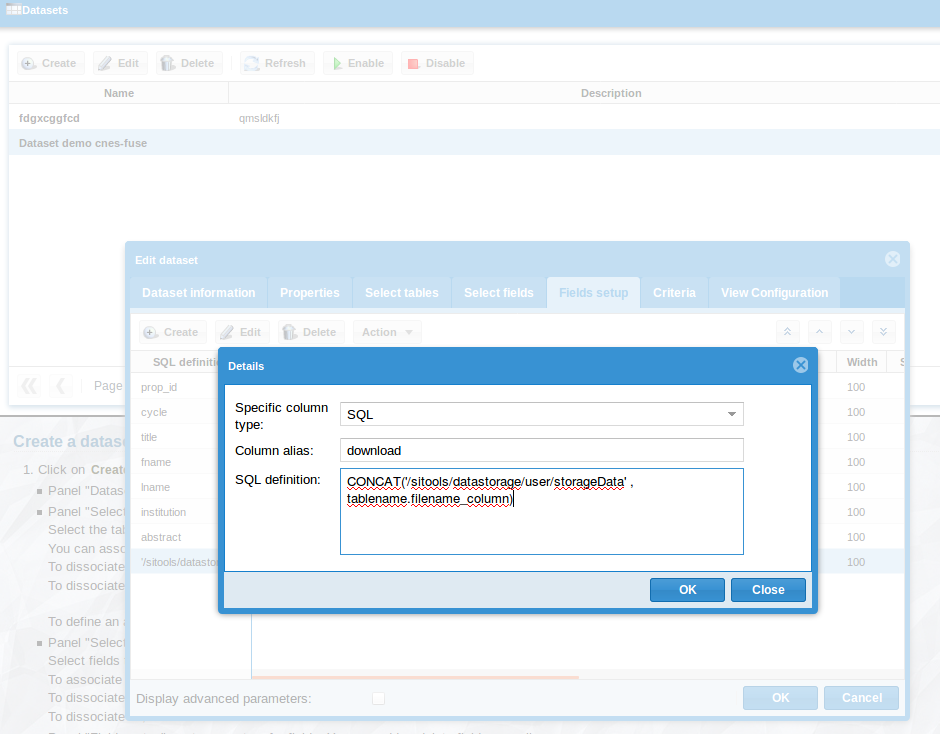Image resolution: width=940 pixels, height=734 pixels.
Task: Switch to the Criteria tab
Action: 674,292
